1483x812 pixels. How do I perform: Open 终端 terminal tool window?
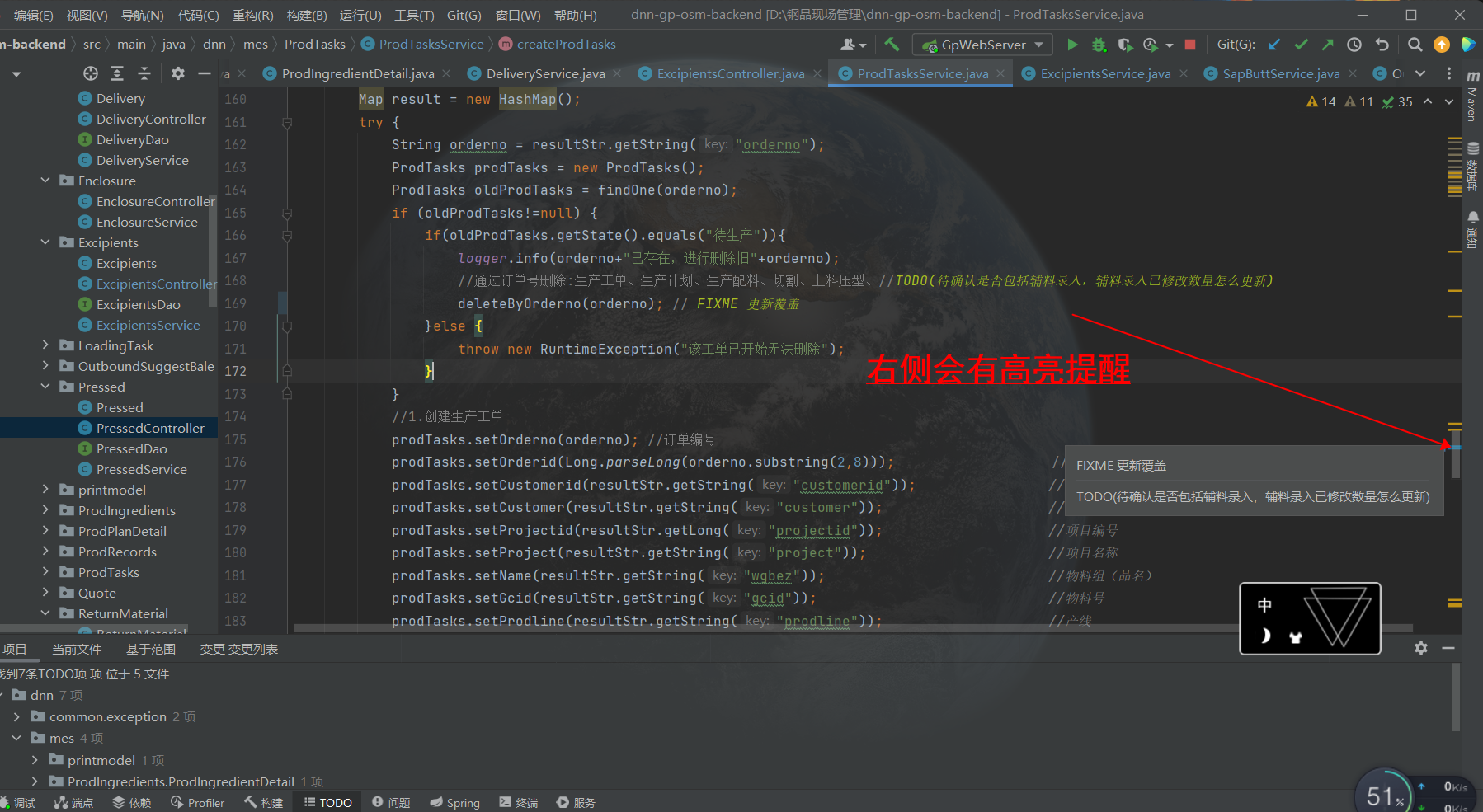[x=519, y=803]
